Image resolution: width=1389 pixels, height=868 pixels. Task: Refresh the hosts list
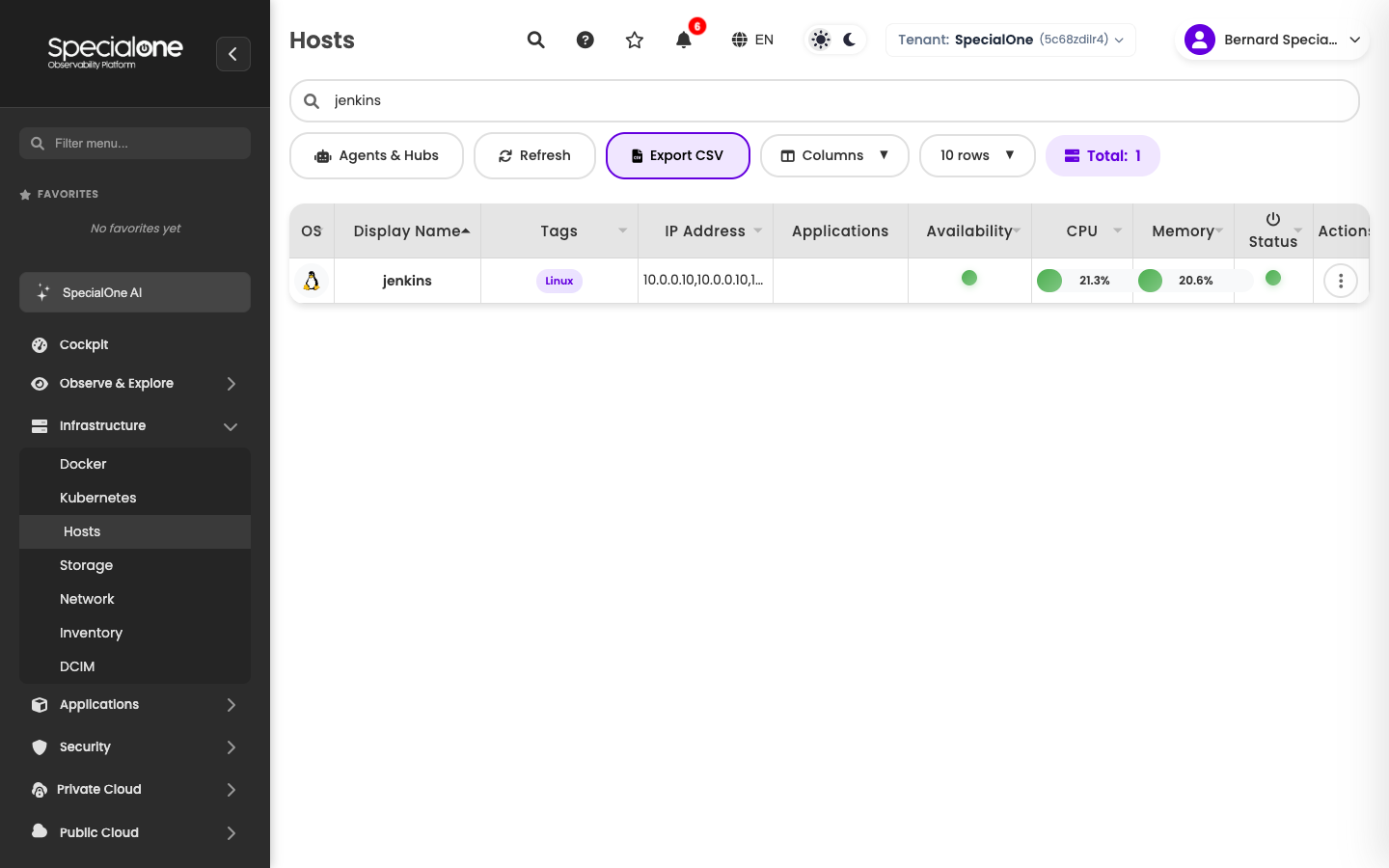point(534,155)
